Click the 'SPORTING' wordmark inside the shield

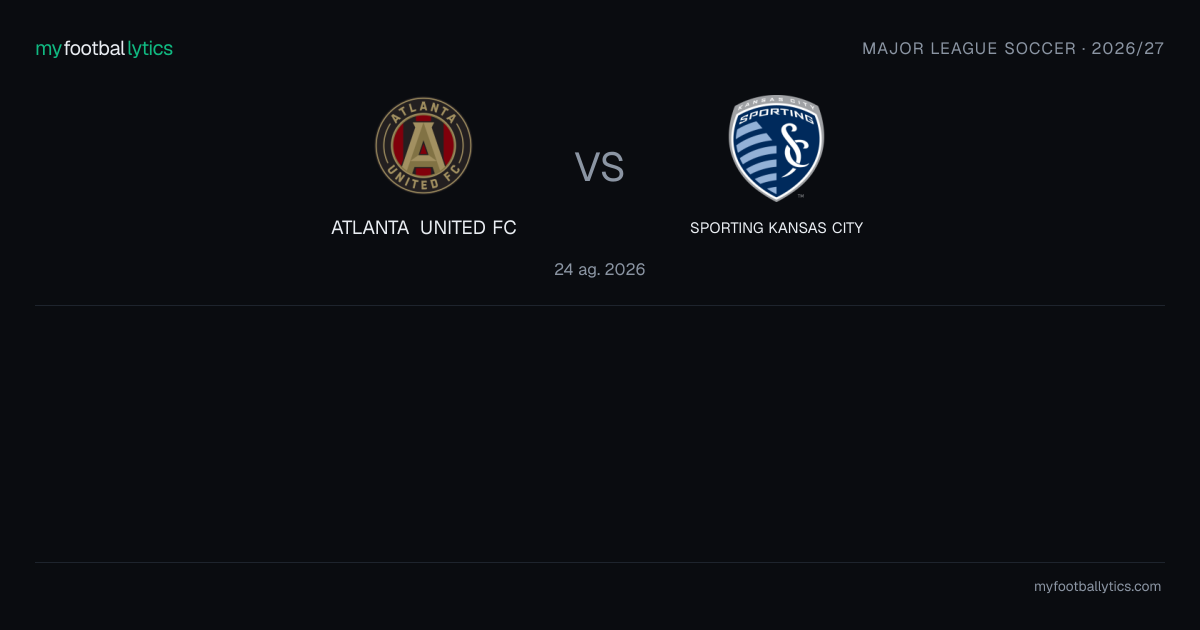[x=776, y=115]
